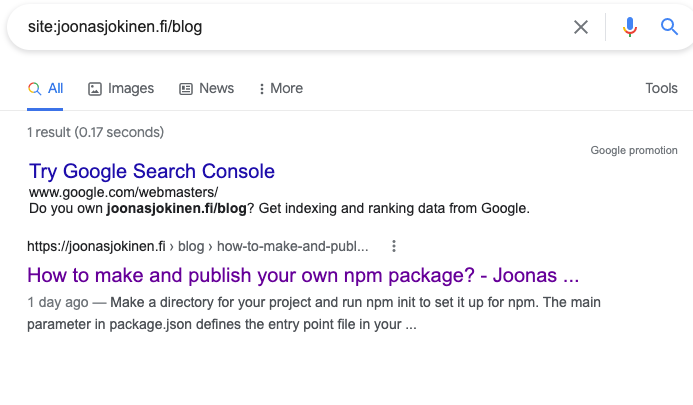Submit search with the blue magnifier icon
Screen dimensions: 693x405
tap(669, 27)
